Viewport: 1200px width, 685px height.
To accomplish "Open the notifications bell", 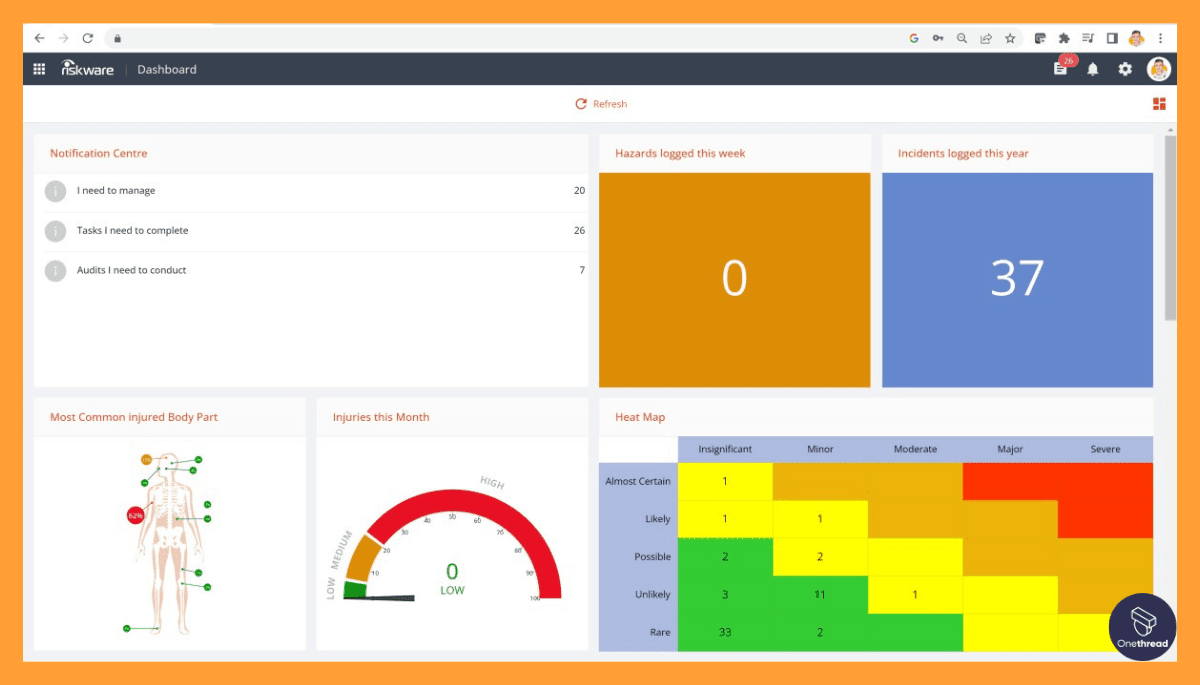I will pos(1092,69).
